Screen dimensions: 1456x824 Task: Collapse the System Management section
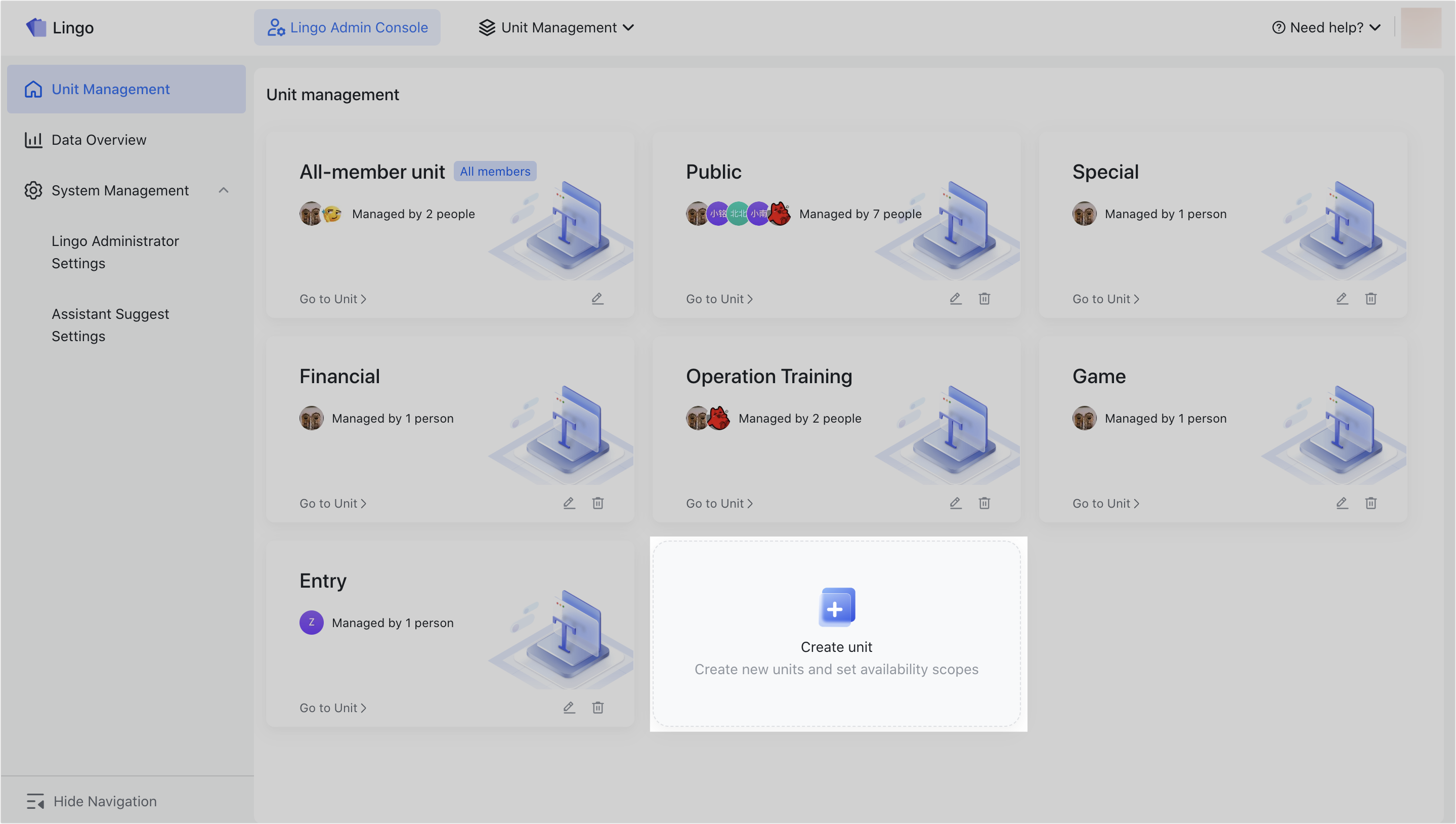click(x=224, y=190)
